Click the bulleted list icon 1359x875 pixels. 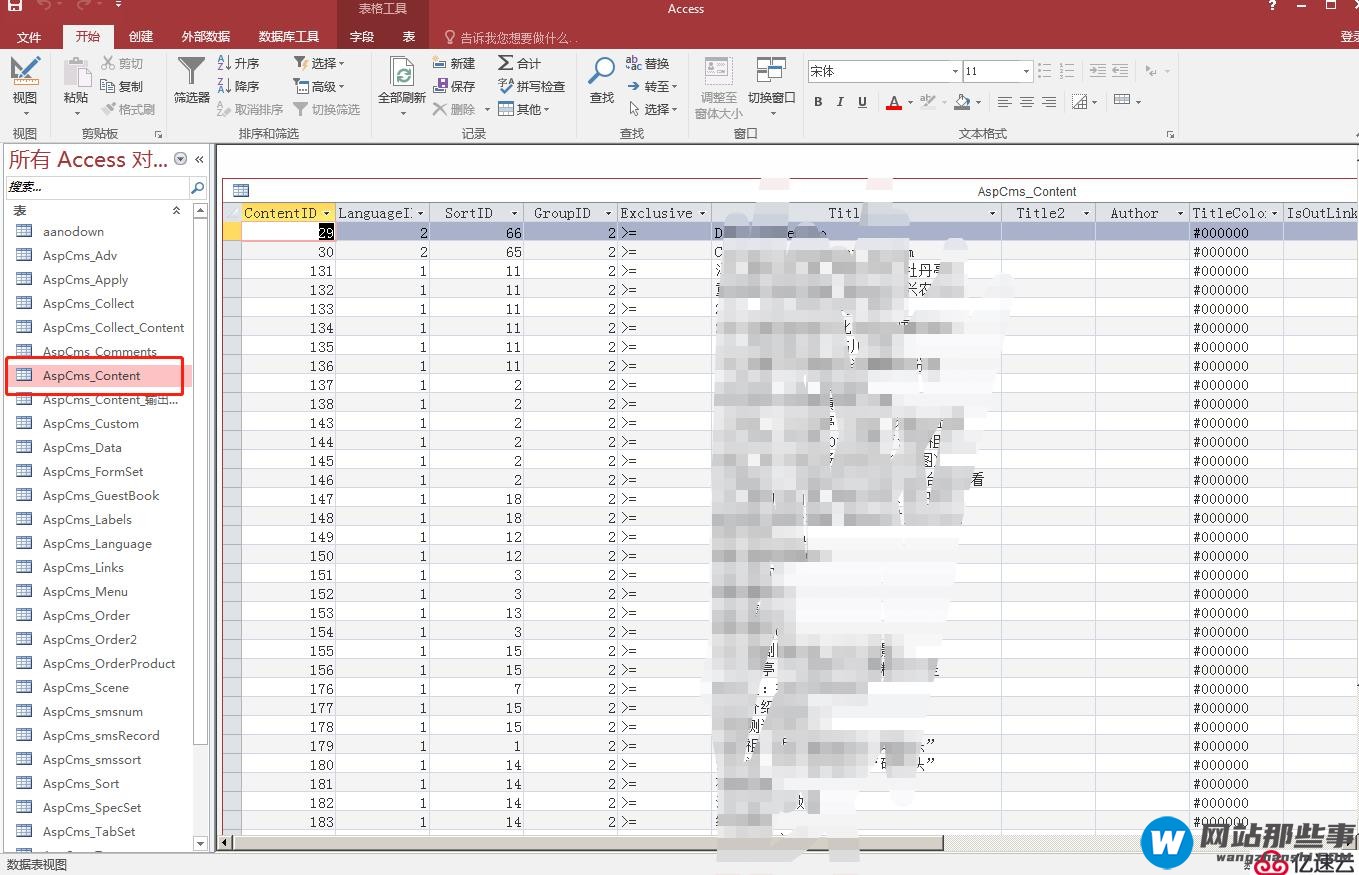tap(1045, 71)
